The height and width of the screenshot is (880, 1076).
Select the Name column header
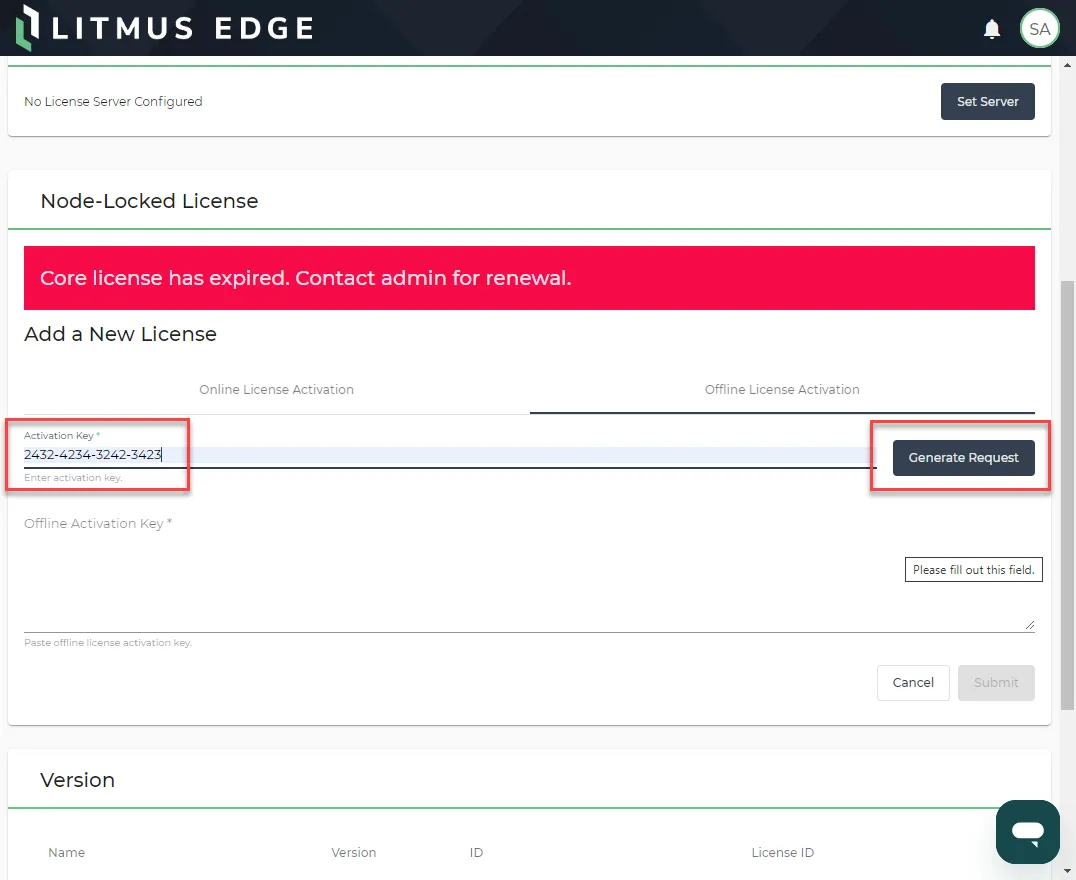pos(67,853)
